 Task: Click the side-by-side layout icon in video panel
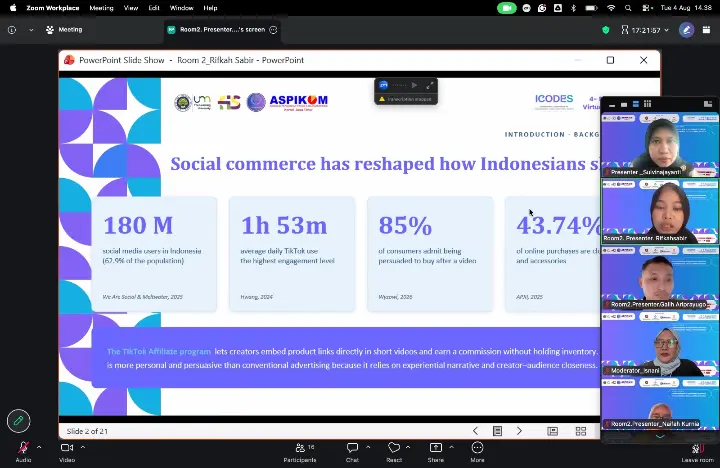708,104
